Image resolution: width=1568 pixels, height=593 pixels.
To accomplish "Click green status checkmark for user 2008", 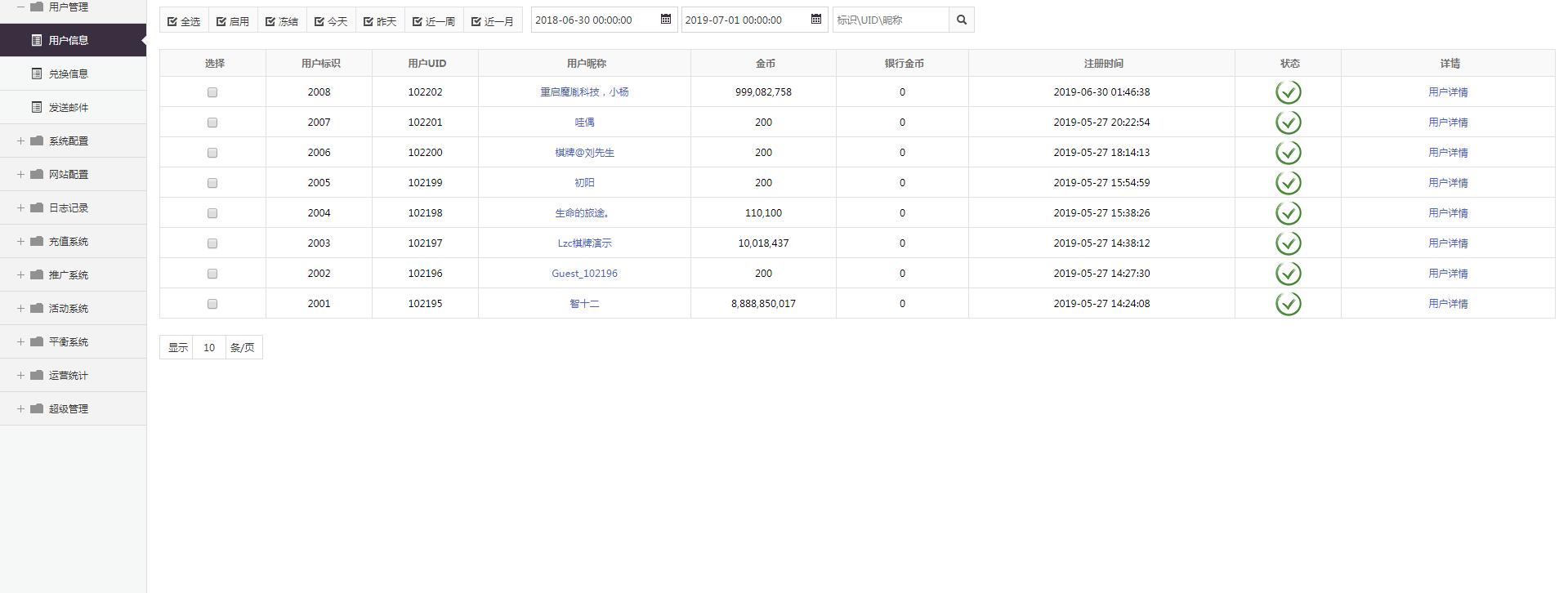I will pyautogui.click(x=1288, y=92).
